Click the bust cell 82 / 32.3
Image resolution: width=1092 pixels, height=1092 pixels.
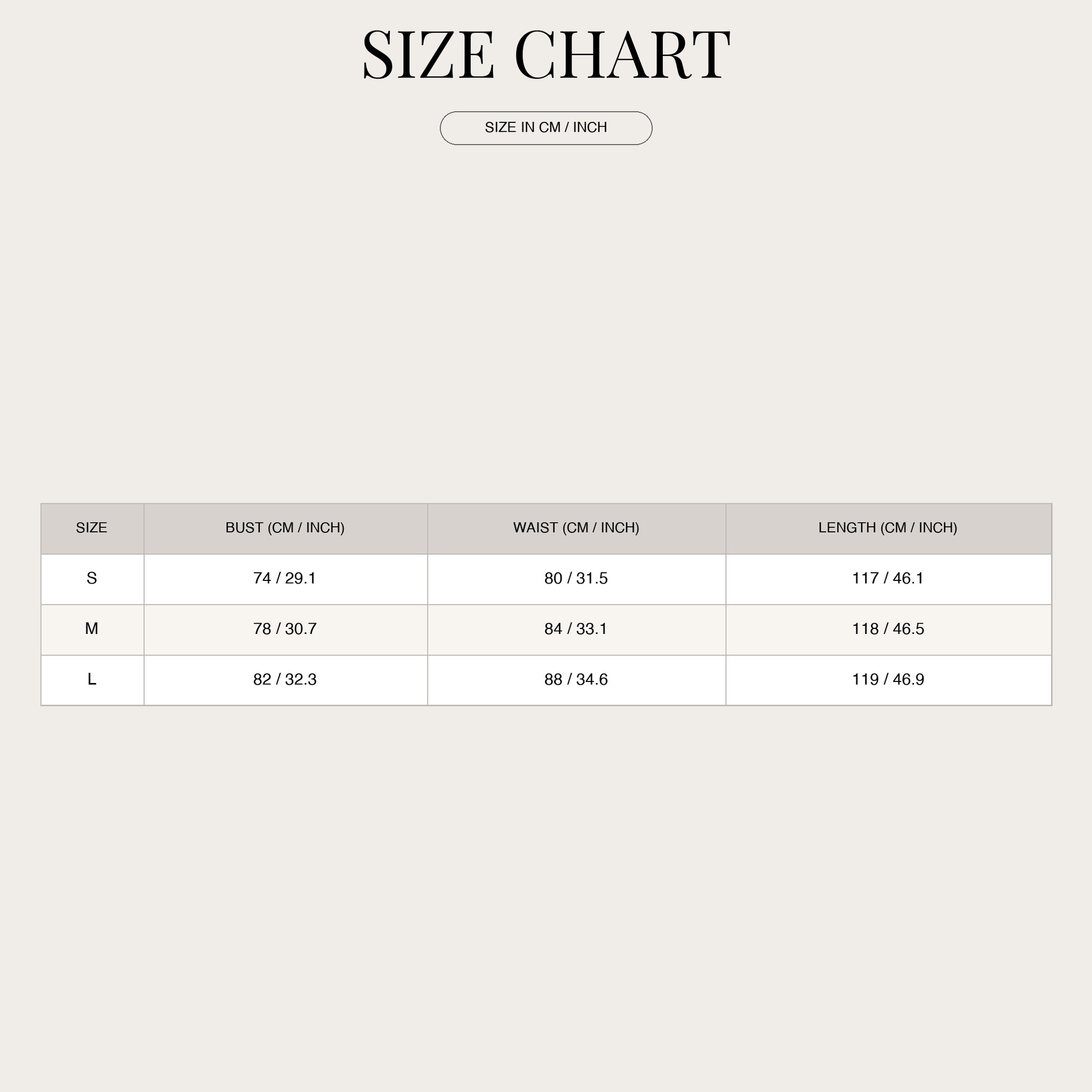click(286, 680)
